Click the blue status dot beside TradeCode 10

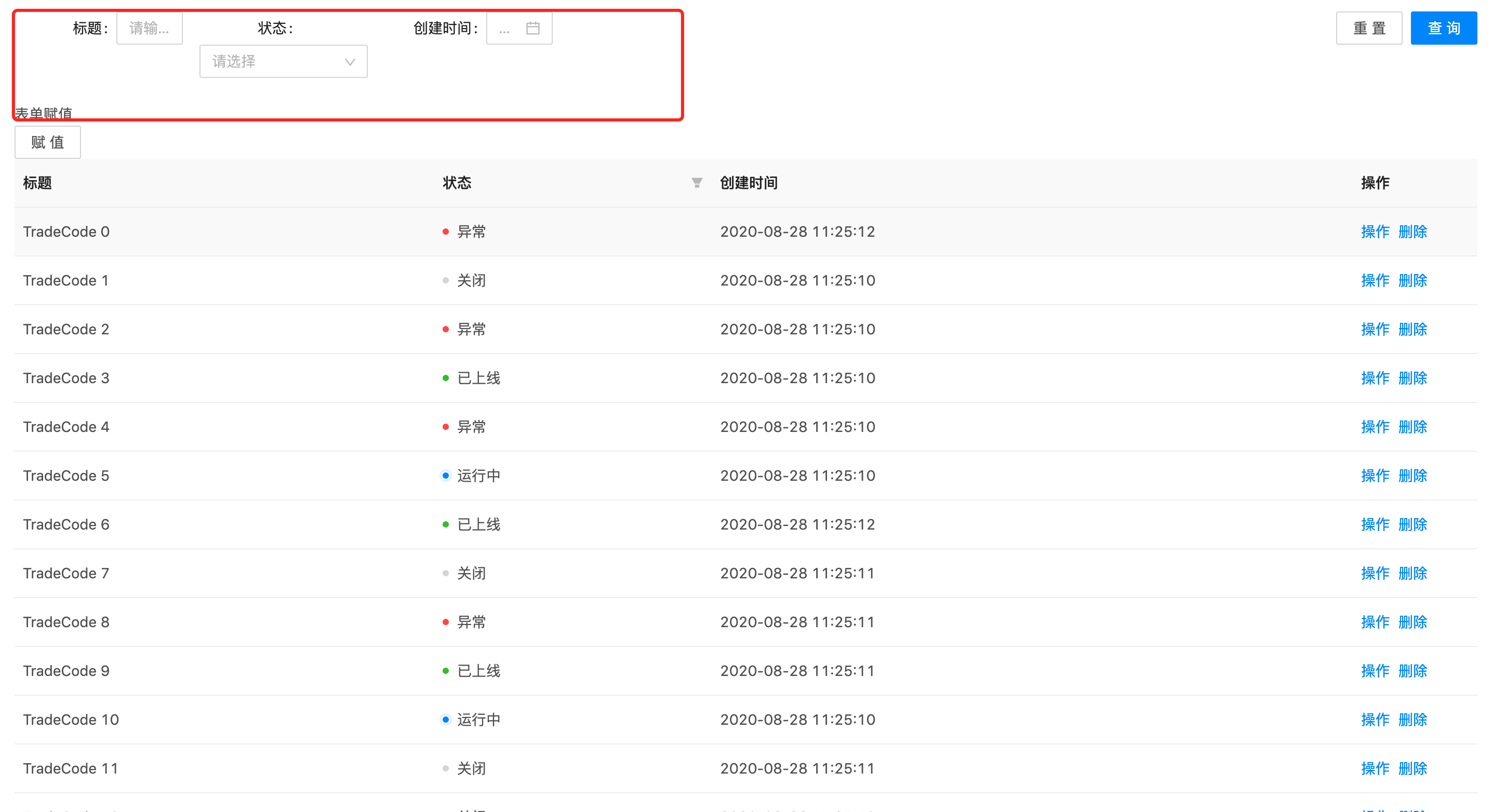(x=445, y=720)
